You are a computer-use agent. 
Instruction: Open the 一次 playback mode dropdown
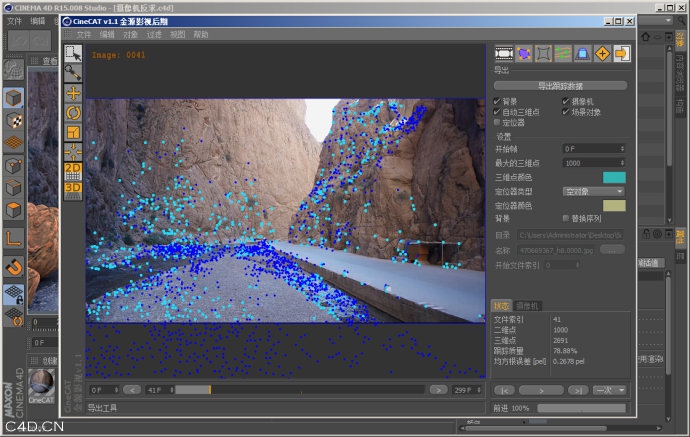point(609,390)
